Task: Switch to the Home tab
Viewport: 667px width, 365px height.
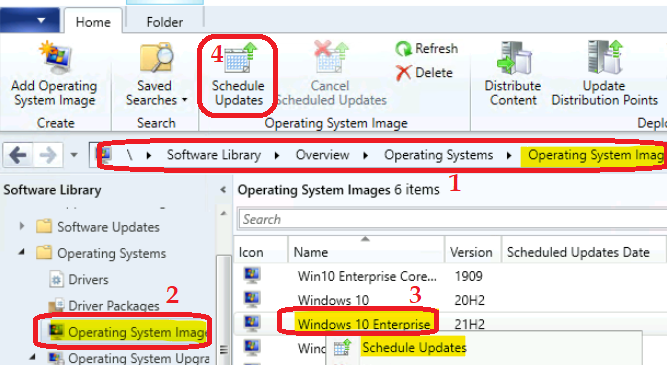Action: (x=93, y=21)
